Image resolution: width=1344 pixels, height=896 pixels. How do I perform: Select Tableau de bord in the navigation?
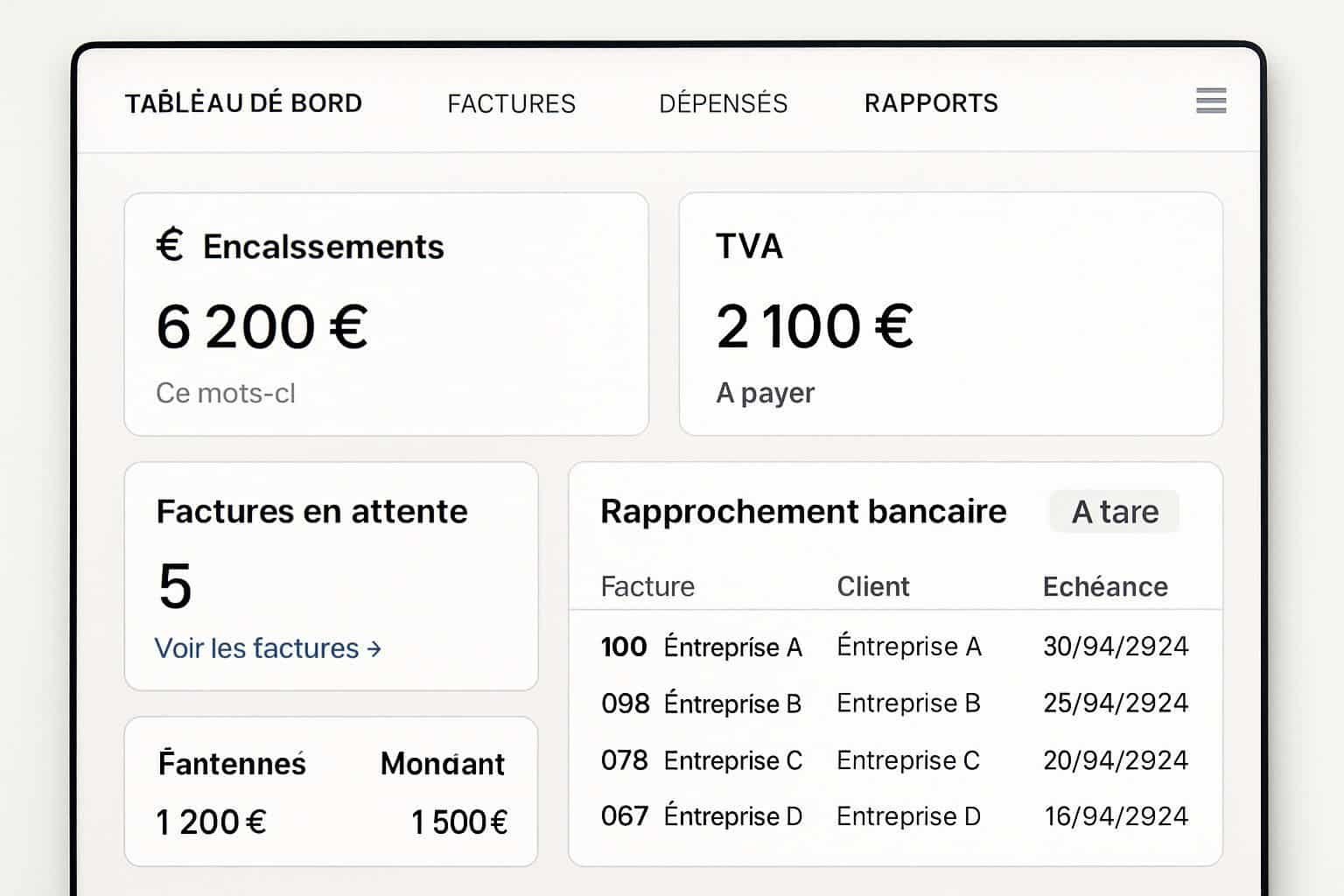[x=244, y=102]
